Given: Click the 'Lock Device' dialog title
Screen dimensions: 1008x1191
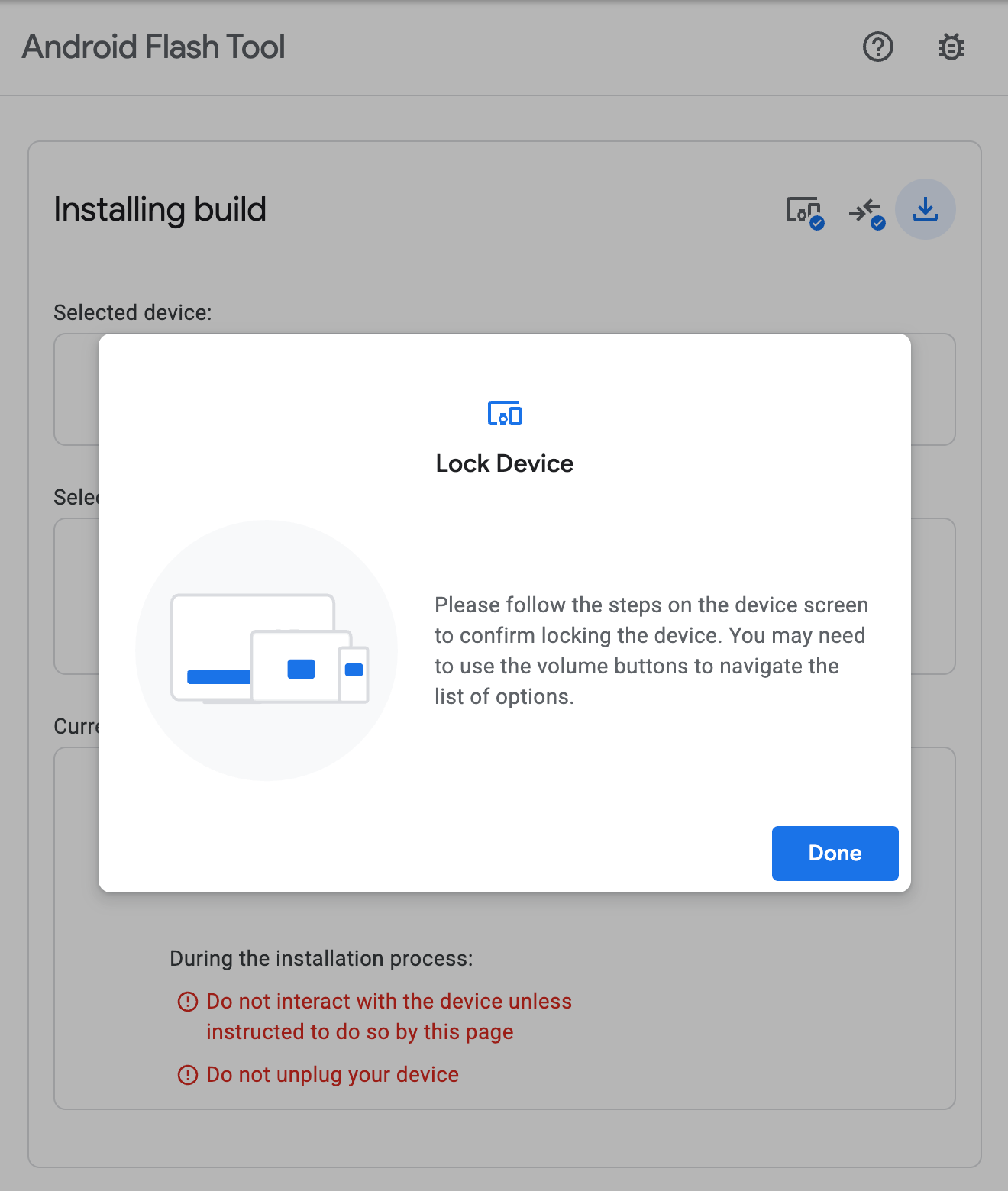Looking at the screenshot, I should (504, 463).
